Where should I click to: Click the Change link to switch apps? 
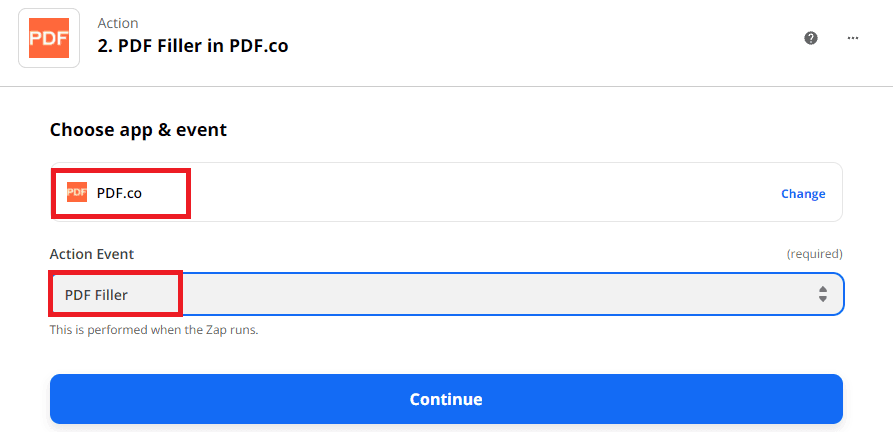click(803, 194)
